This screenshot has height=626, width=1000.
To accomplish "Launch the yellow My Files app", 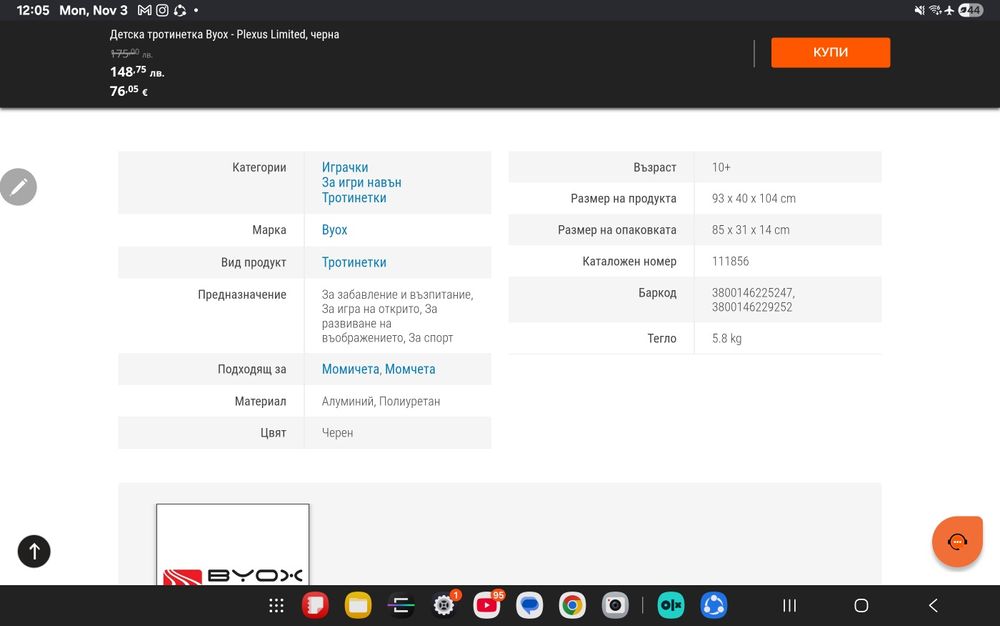I will (358, 606).
